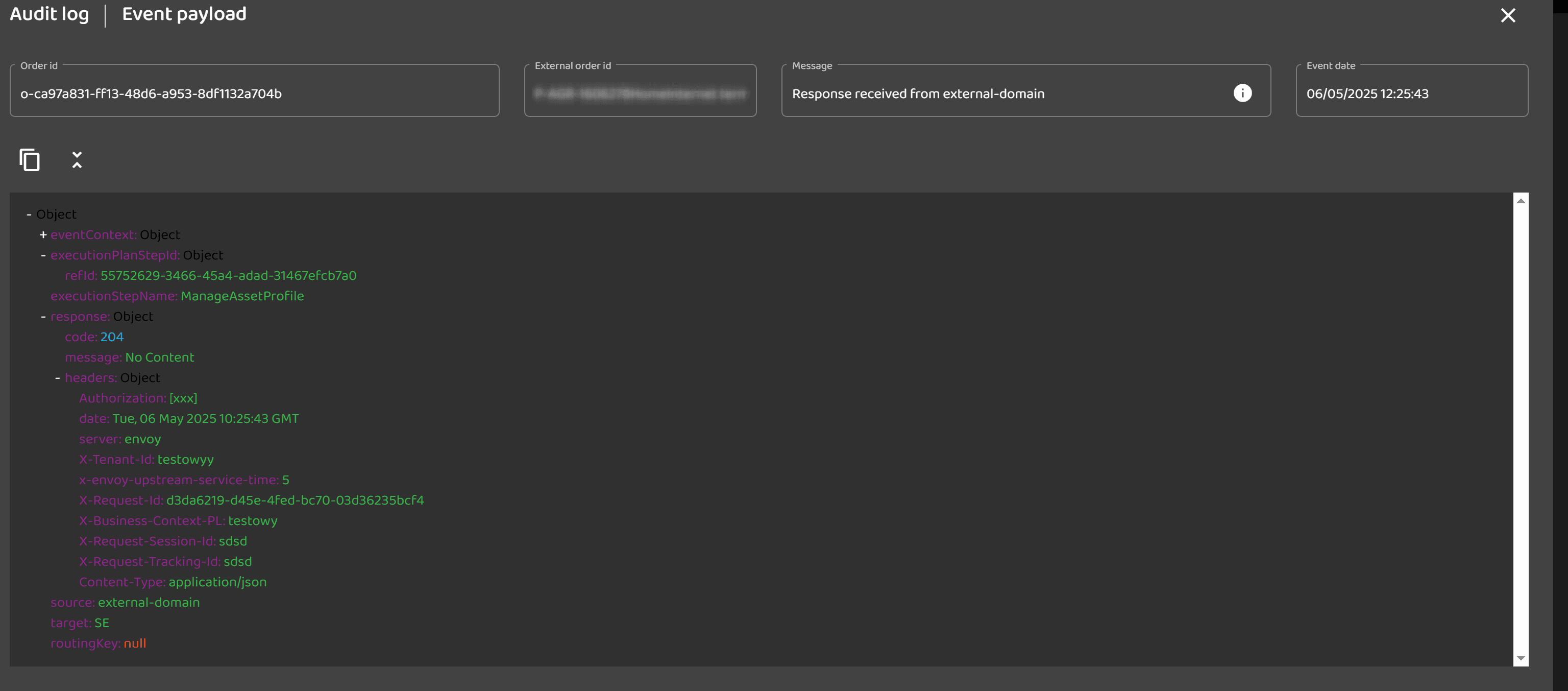Collapse the executionPlanStepId node
The width and height of the screenshot is (1568, 691).
[x=43, y=256]
